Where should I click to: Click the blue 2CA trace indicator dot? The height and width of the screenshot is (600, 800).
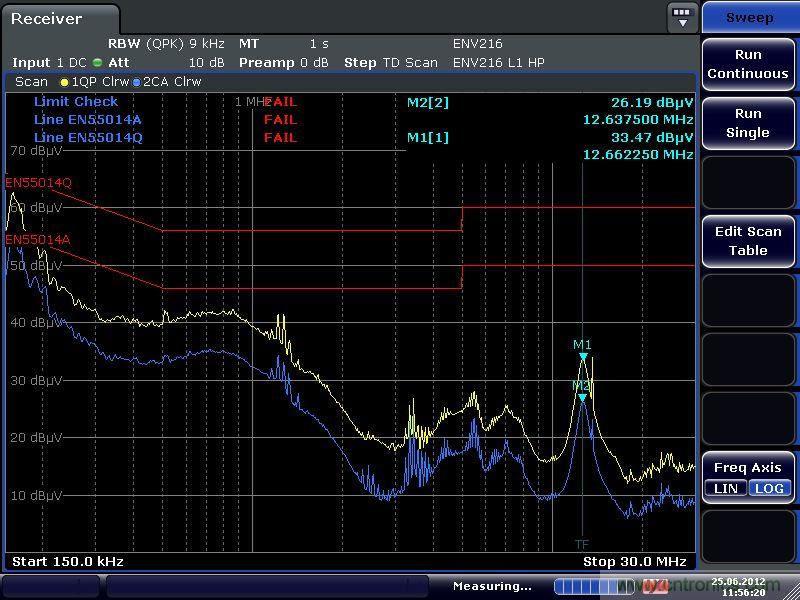pyautogui.click(x=136, y=82)
